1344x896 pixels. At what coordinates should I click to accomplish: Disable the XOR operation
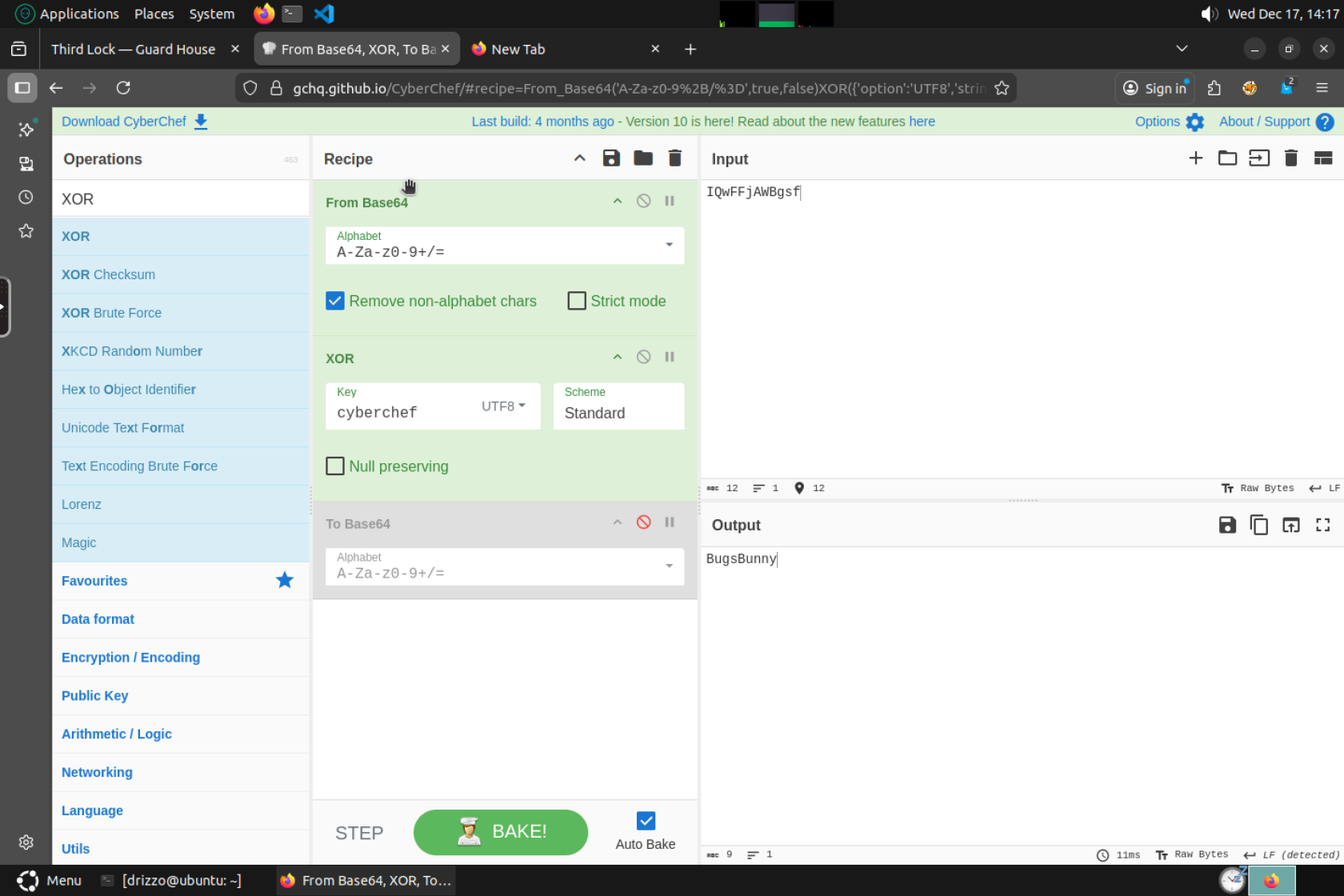[x=643, y=357]
